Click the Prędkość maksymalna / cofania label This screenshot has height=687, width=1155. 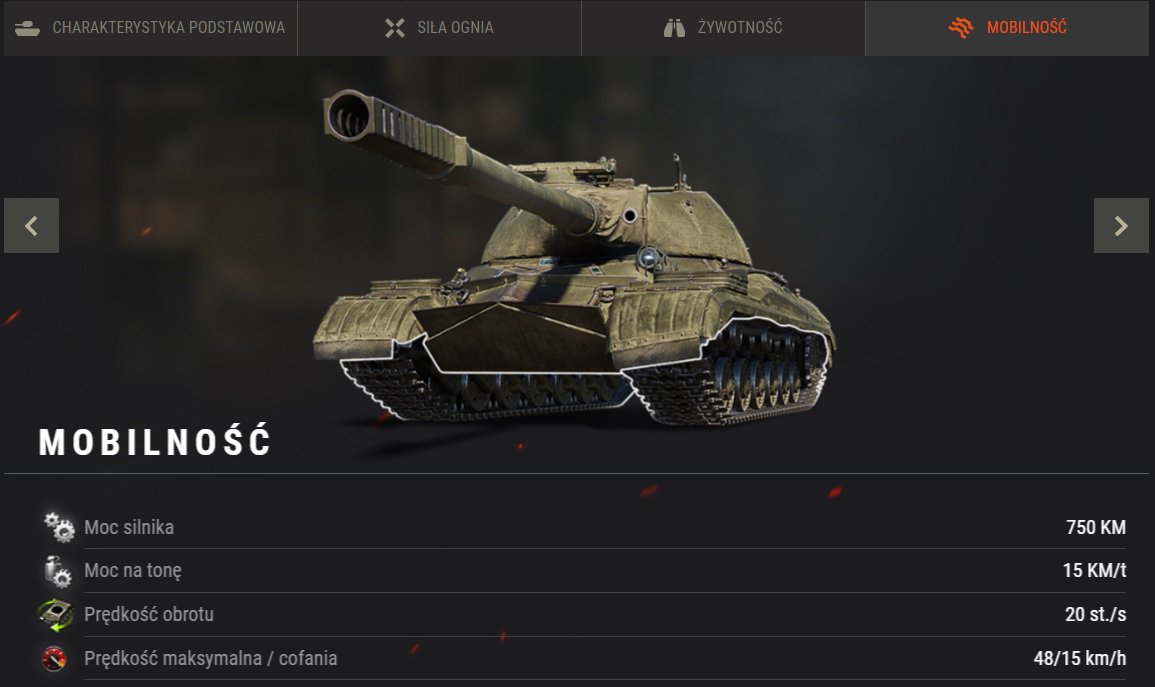[x=211, y=658]
